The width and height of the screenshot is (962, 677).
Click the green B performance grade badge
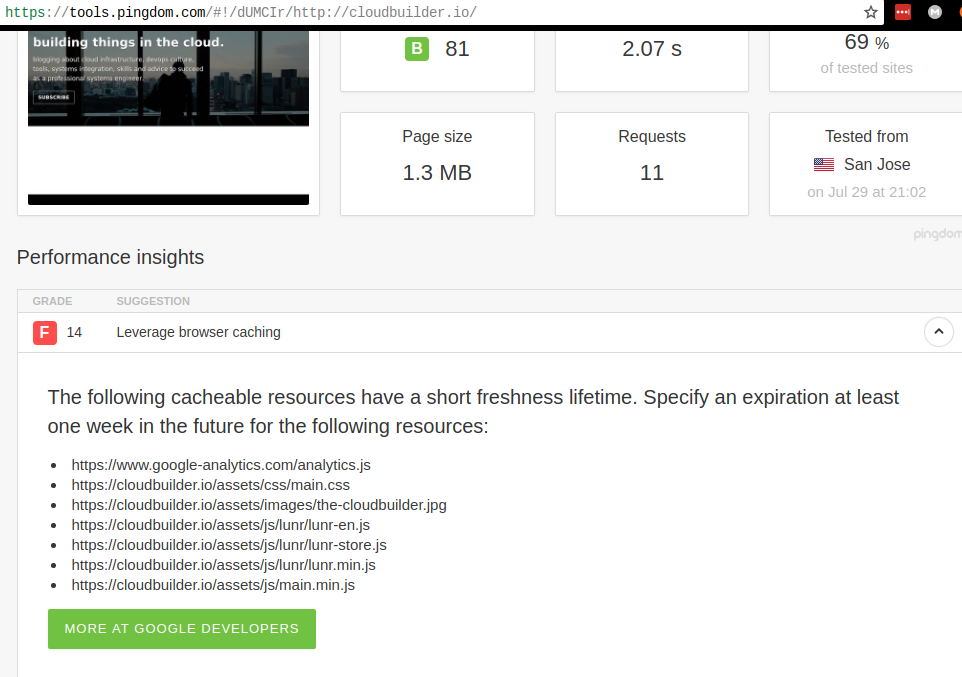(x=417, y=48)
